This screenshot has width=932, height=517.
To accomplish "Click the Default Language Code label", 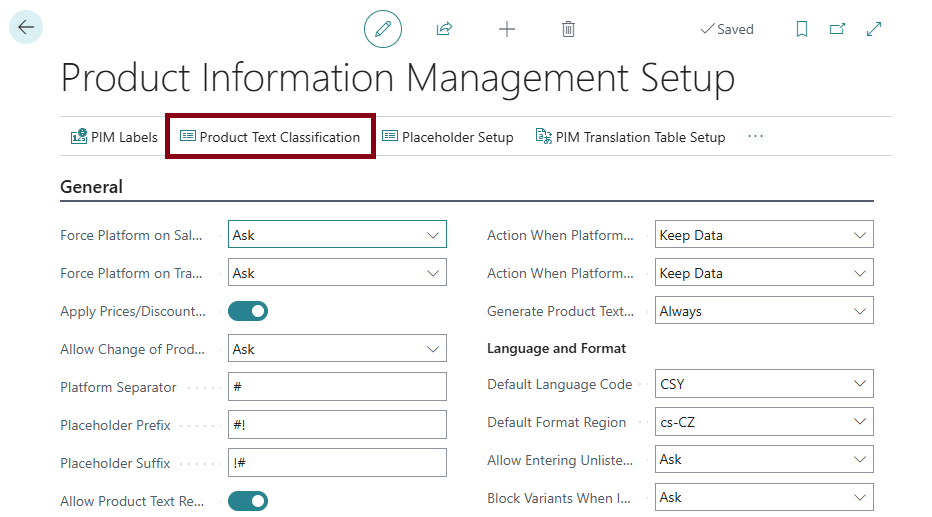I will click(x=559, y=384).
